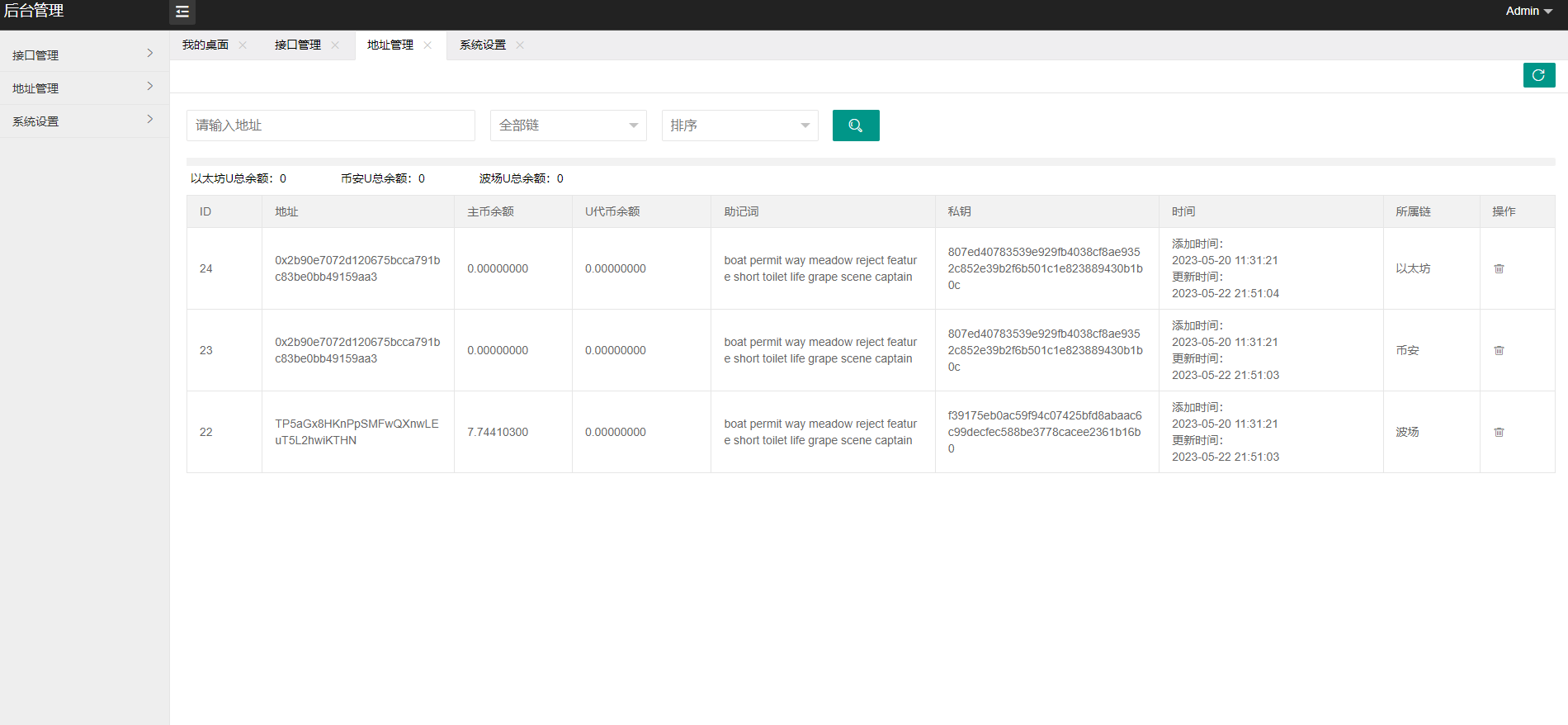Switch to the 我的桌面 tab
The image size is (1568, 725).
pos(205,45)
